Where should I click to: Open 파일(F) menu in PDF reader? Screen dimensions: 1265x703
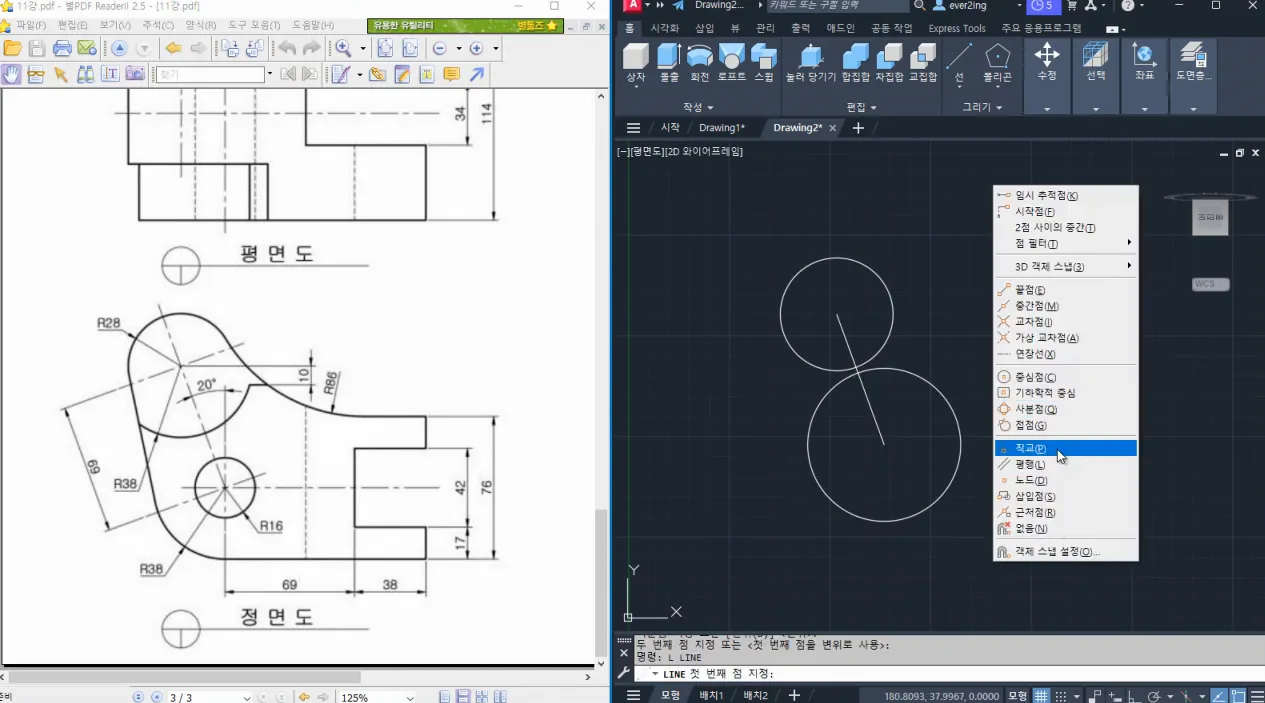coord(30,25)
